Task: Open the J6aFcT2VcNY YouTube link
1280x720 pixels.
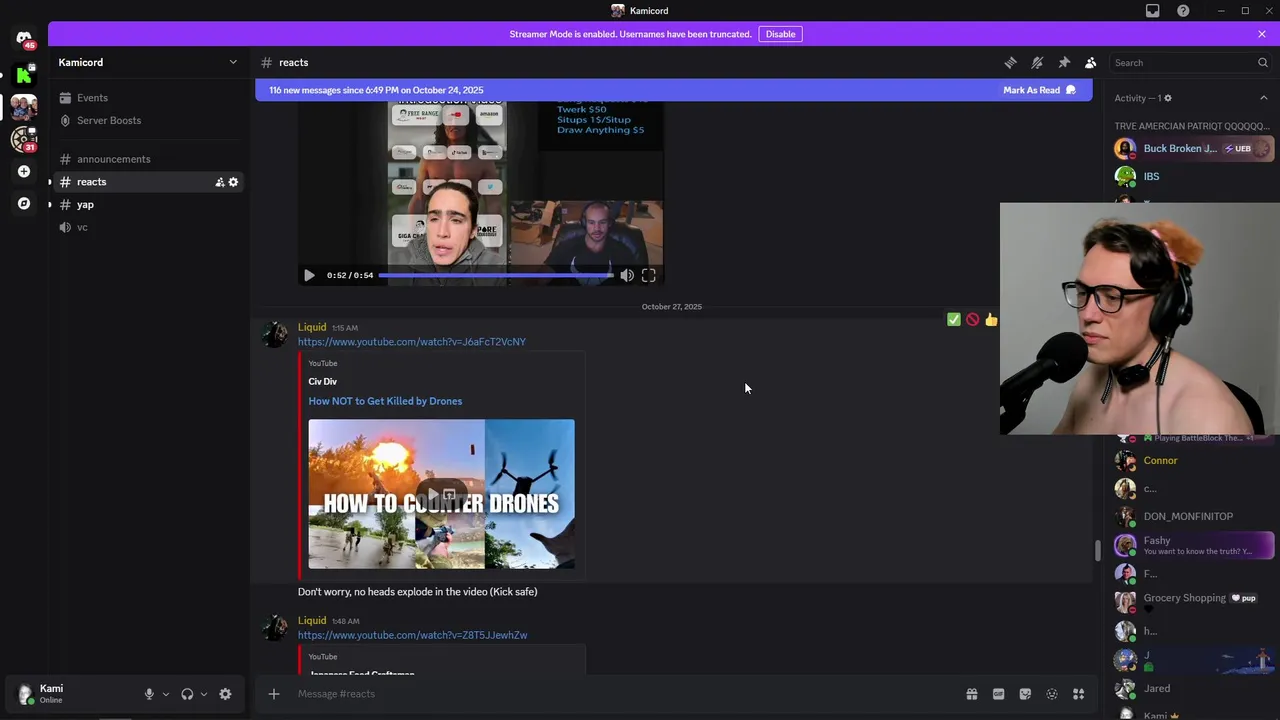Action: [x=411, y=342]
